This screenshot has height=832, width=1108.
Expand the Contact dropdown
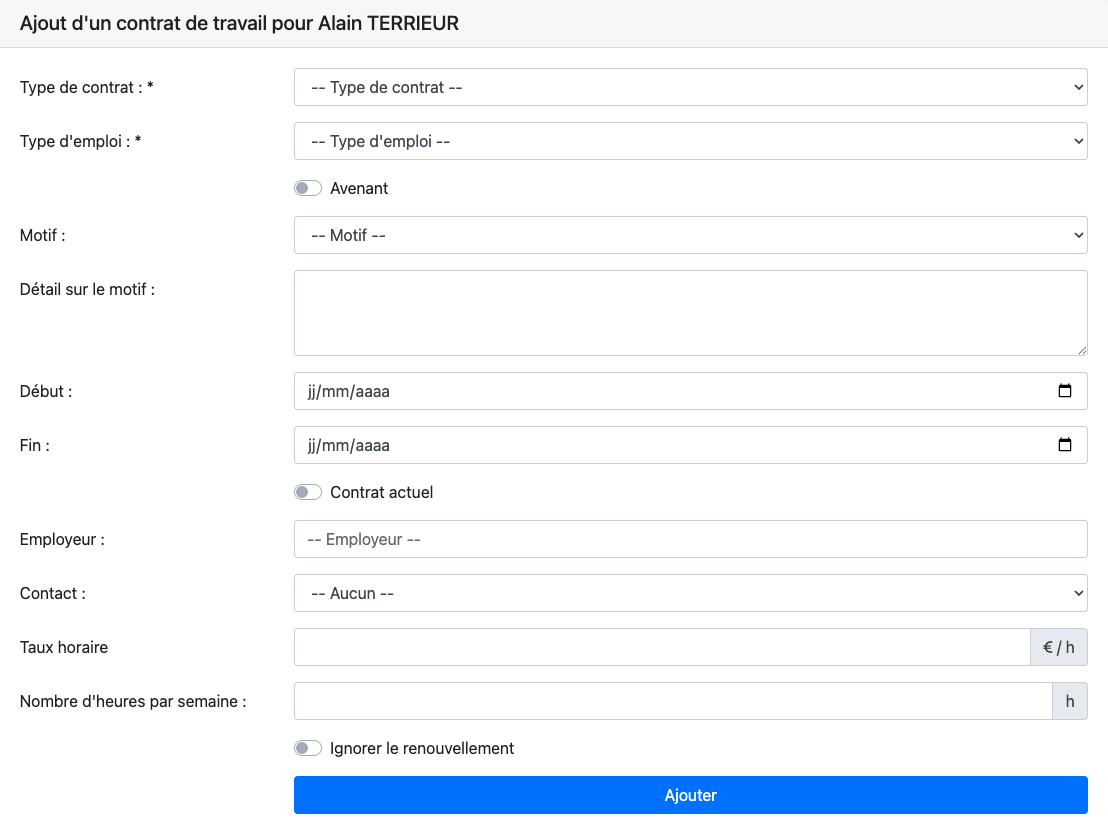pyautogui.click(x=690, y=593)
